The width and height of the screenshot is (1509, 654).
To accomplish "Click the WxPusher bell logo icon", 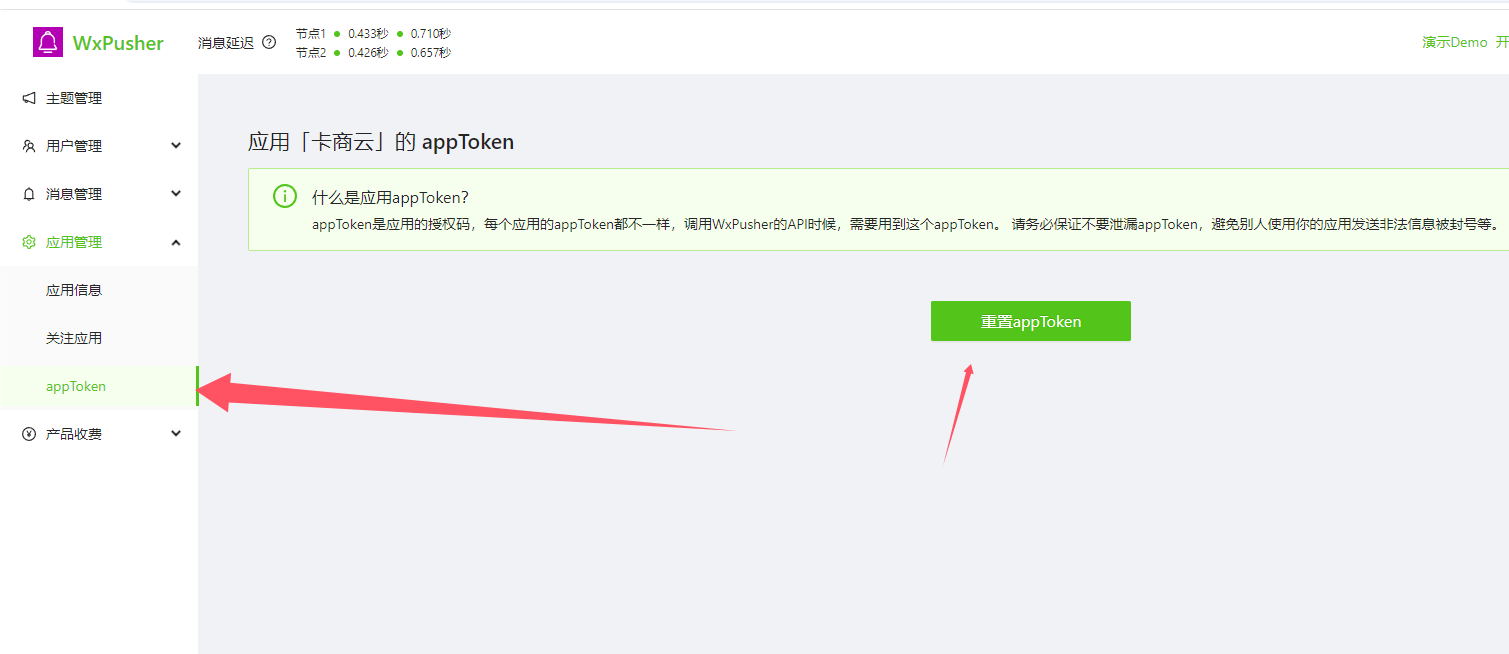I will pos(48,42).
